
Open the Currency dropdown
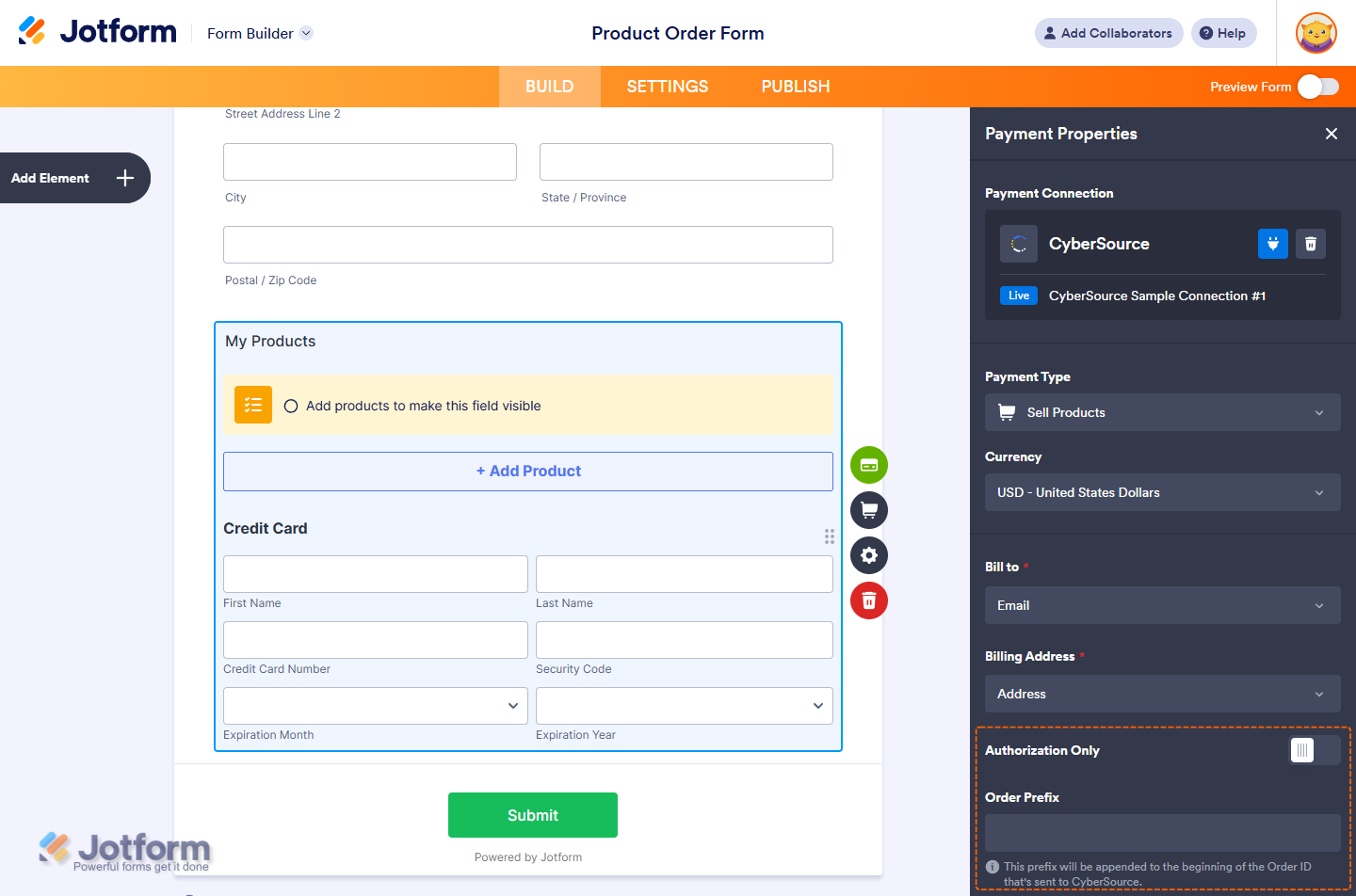1162,492
